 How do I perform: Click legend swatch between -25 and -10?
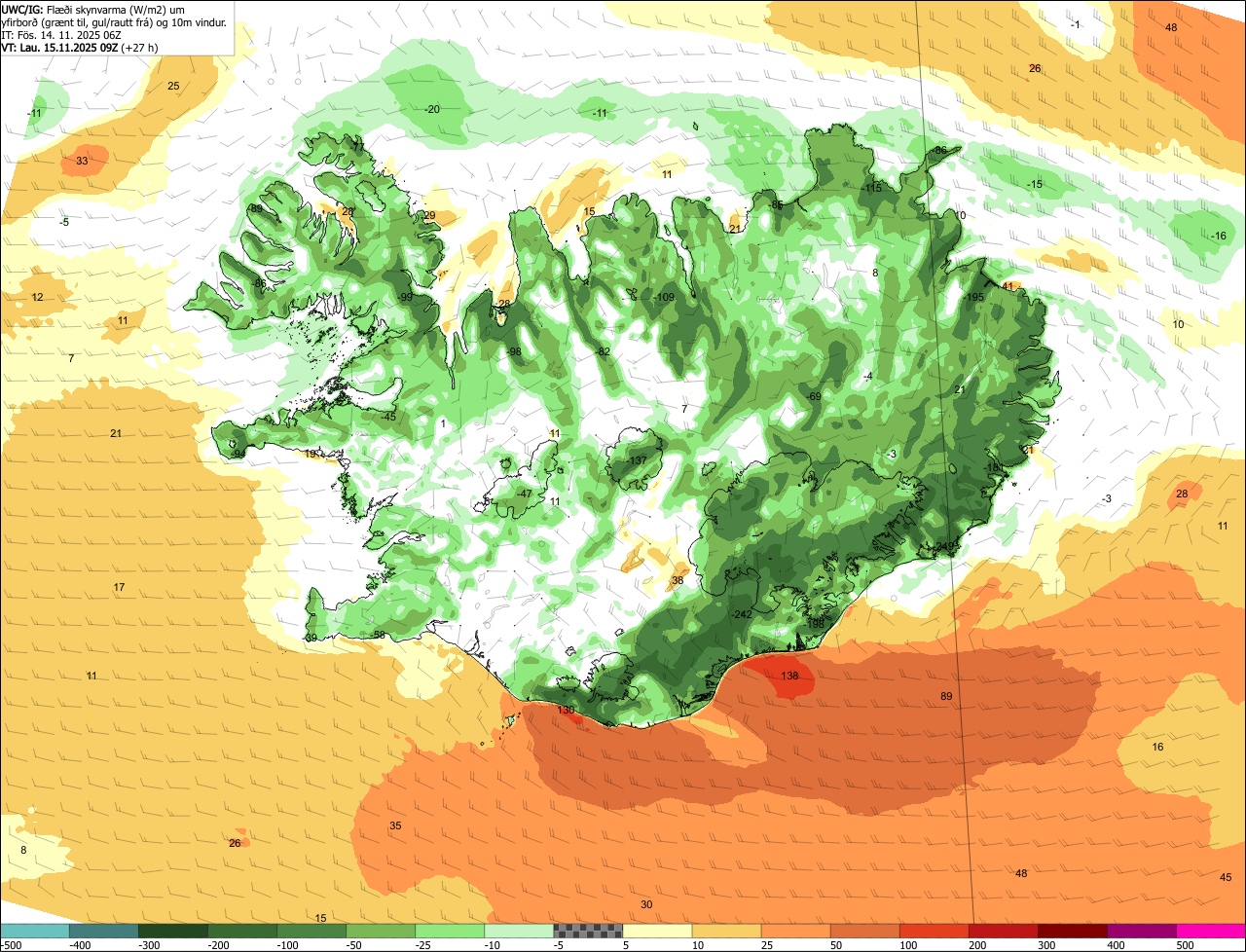[x=450, y=931]
